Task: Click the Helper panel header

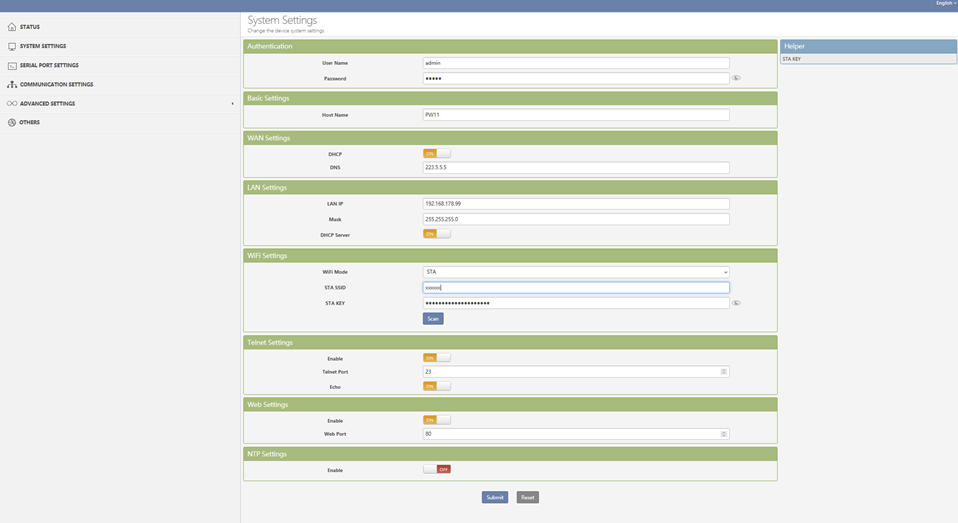Action: pyautogui.click(x=868, y=46)
